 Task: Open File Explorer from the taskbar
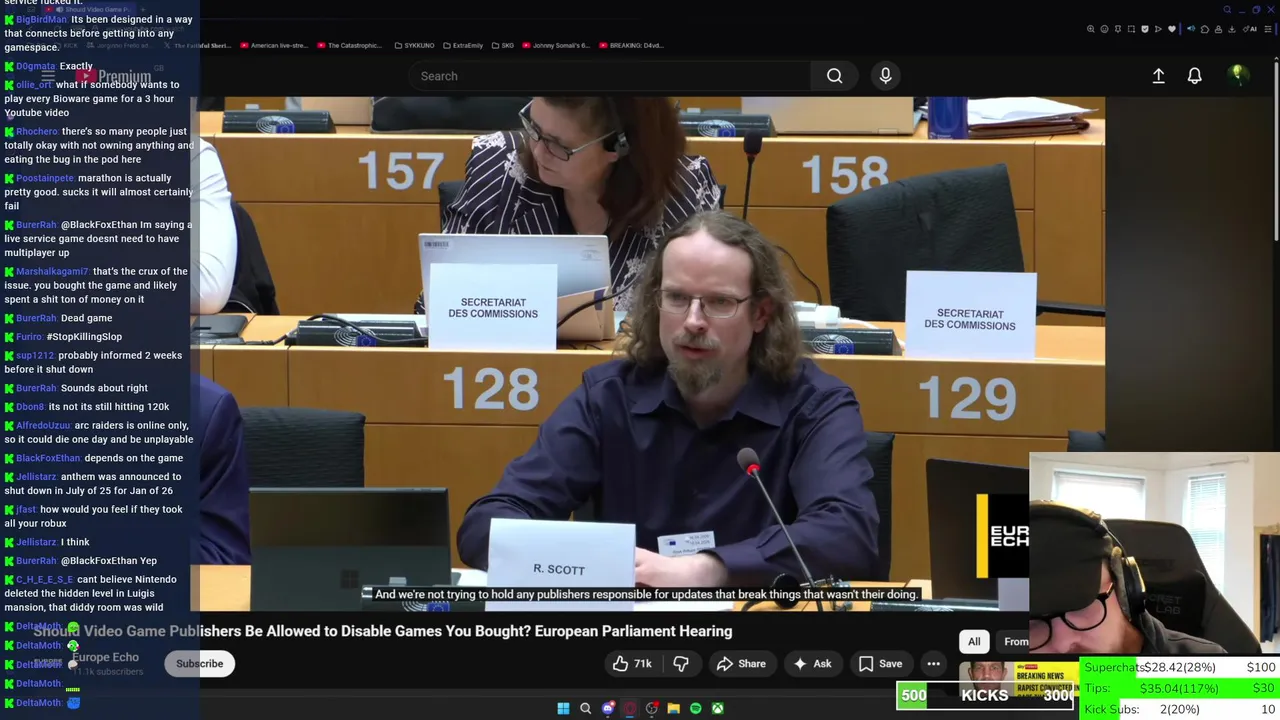pyautogui.click(x=673, y=708)
